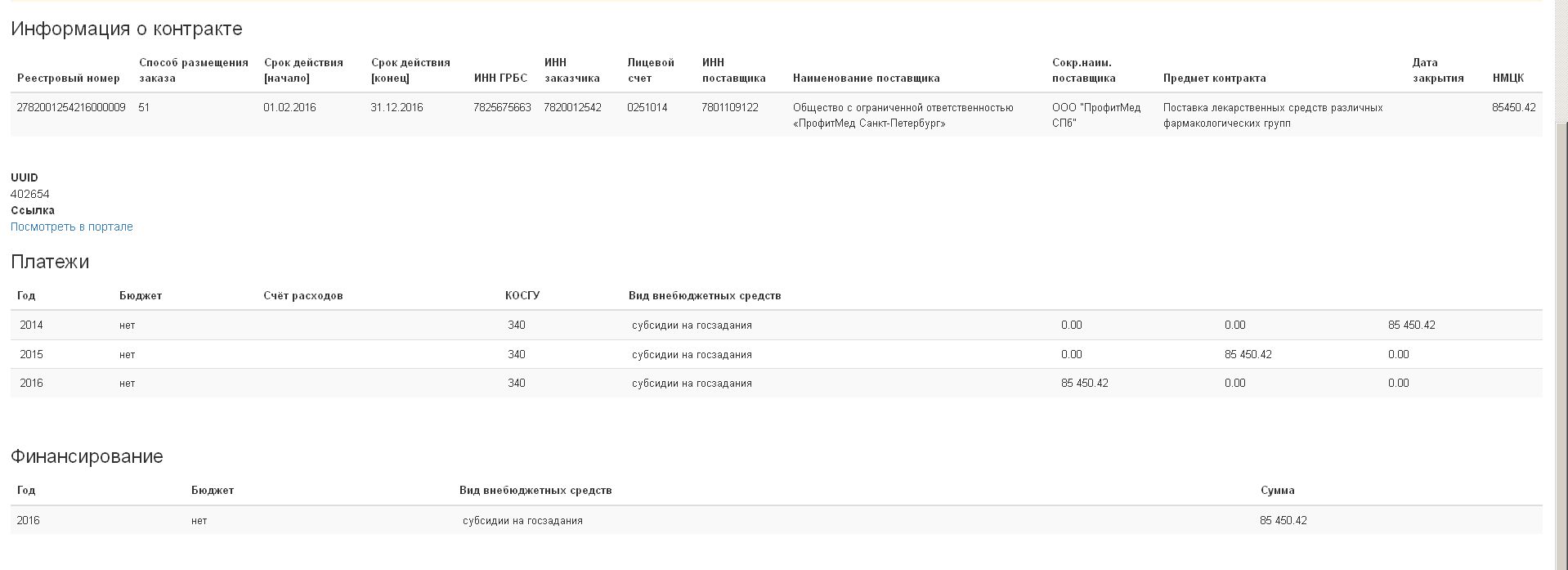Click the "Платежи" section heading
The width and height of the screenshot is (1568, 570).
point(50,262)
